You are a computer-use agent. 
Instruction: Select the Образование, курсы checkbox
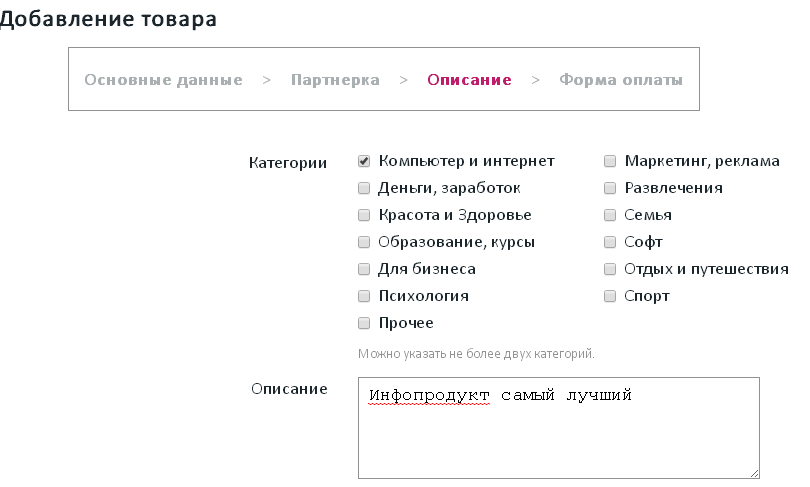click(364, 242)
